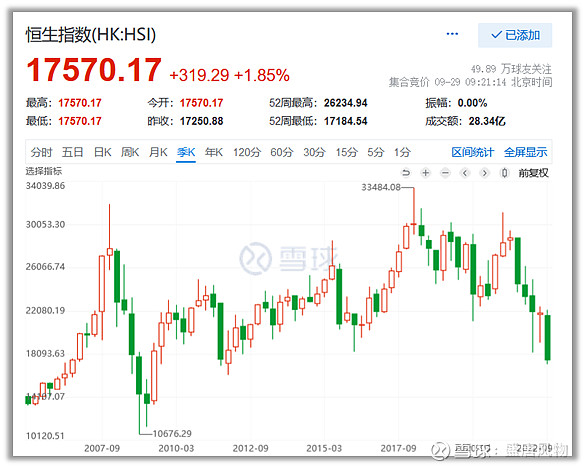Open the 前复权 adjustment dropdown
The width and height of the screenshot is (585, 468).
pyautogui.click(x=533, y=173)
